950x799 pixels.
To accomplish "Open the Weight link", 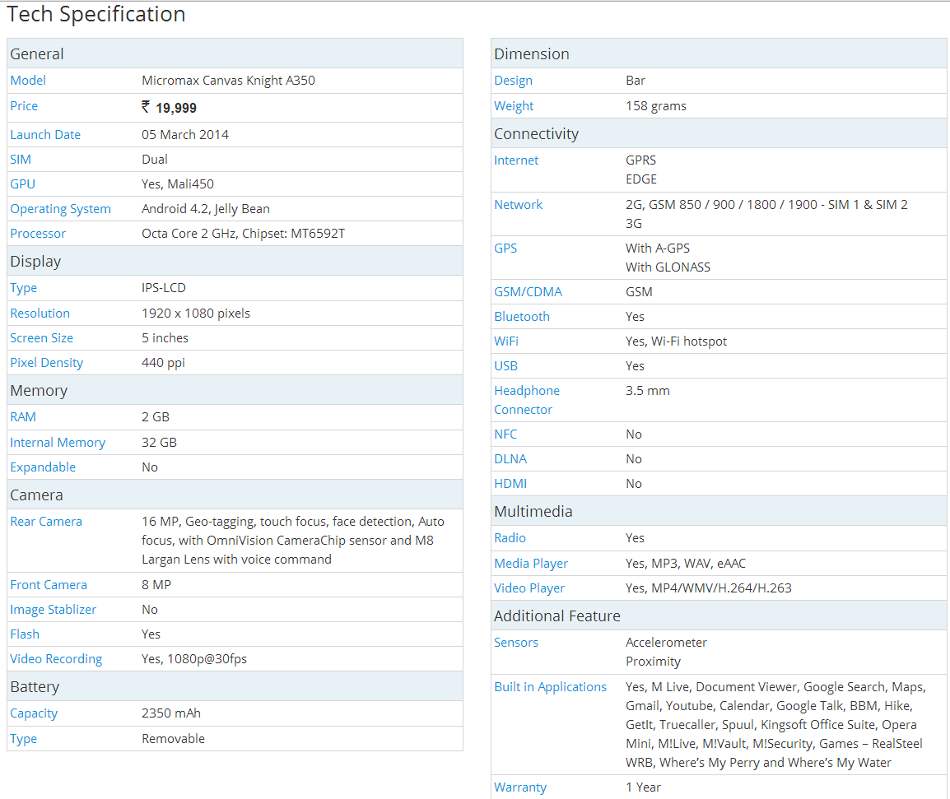I will (514, 106).
